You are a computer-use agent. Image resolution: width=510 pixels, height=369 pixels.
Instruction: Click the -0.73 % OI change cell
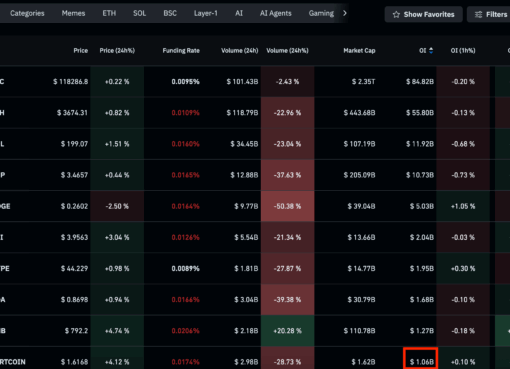(x=463, y=175)
